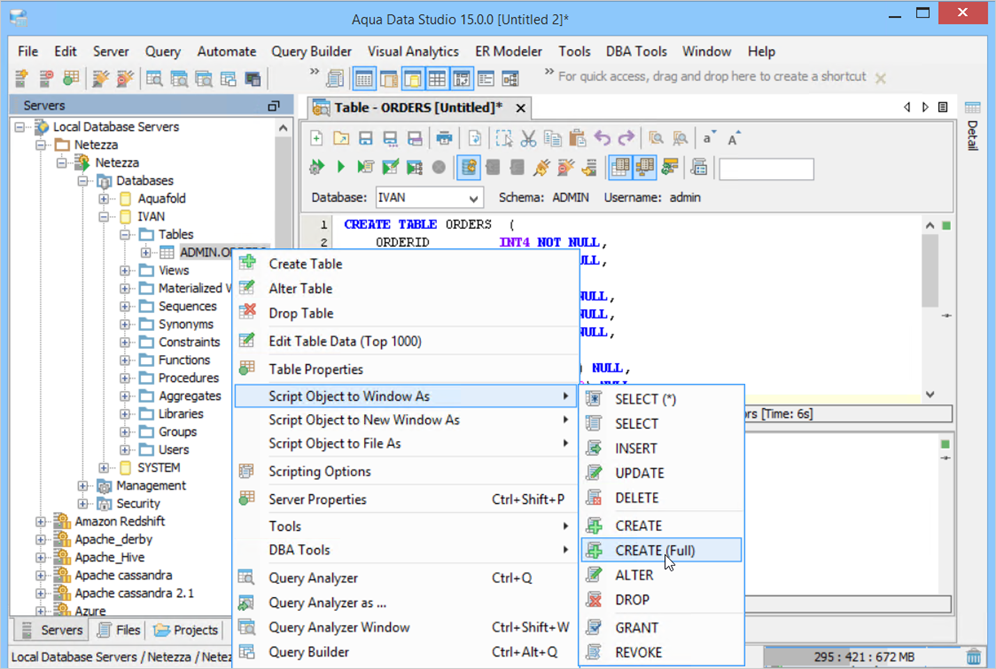Click the Servers panel scroll up arrow
The width and height of the screenshot is (996, 669).
(x=283, y=128)
